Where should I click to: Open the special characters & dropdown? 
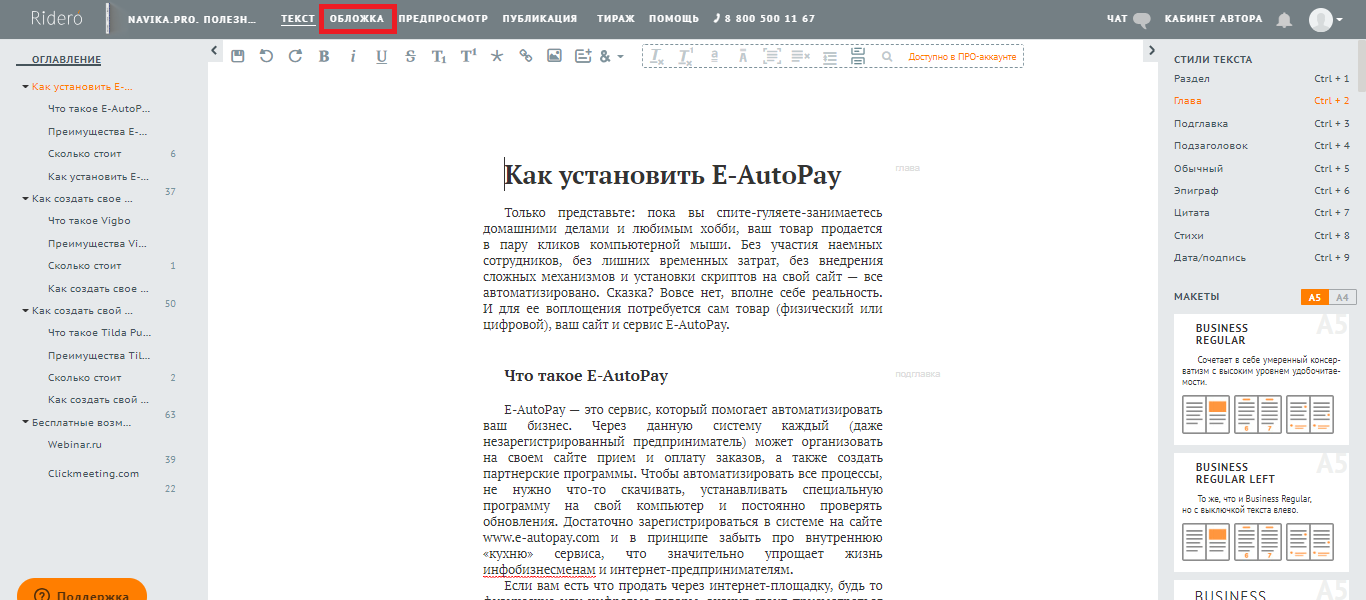pyautogui.click(x=611, y=57)
